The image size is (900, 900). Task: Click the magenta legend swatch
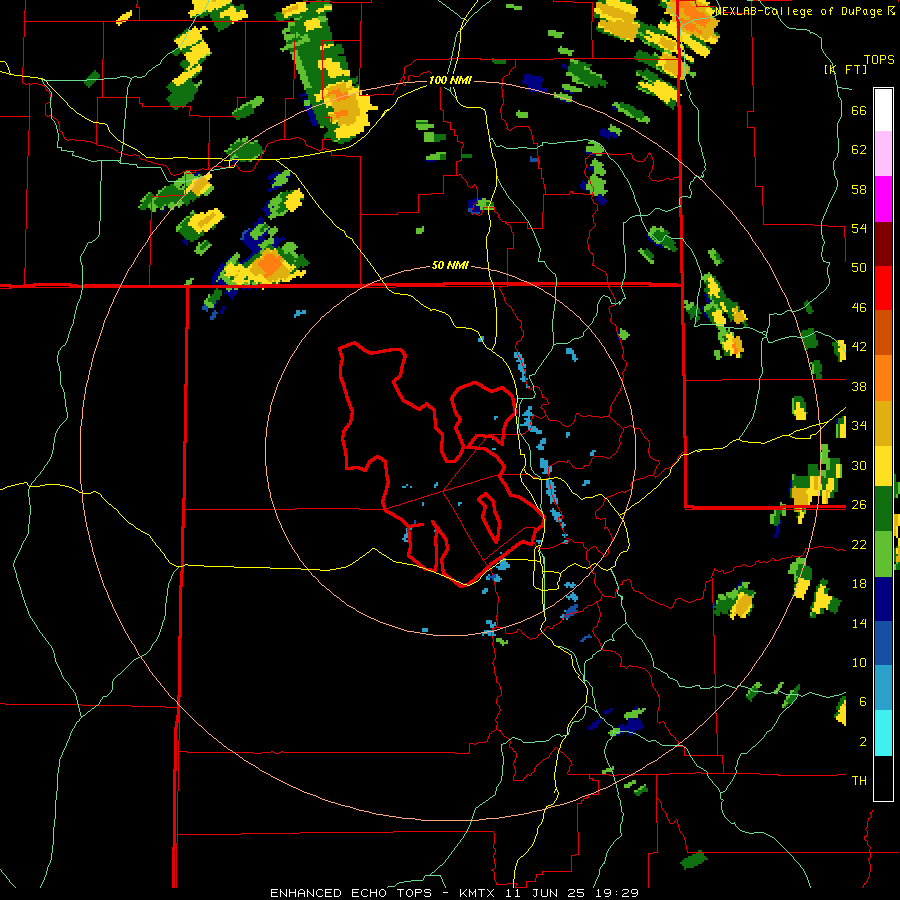(883, 199)
